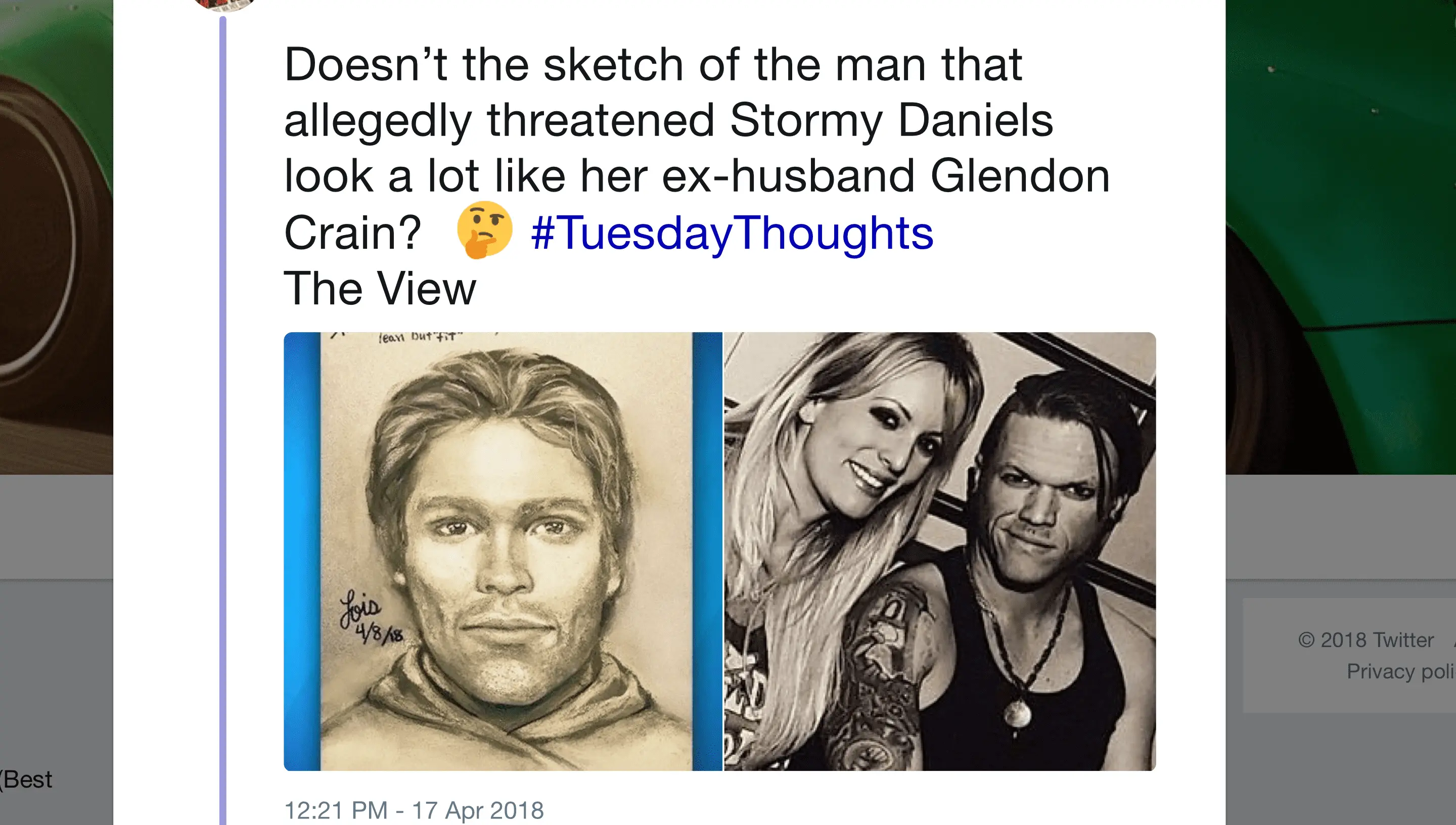Screen dimensions: 1456x825
Task: Click the cut-off "(Best" text at bottom left
Action: pyautogui.click(x=27, y=780)
